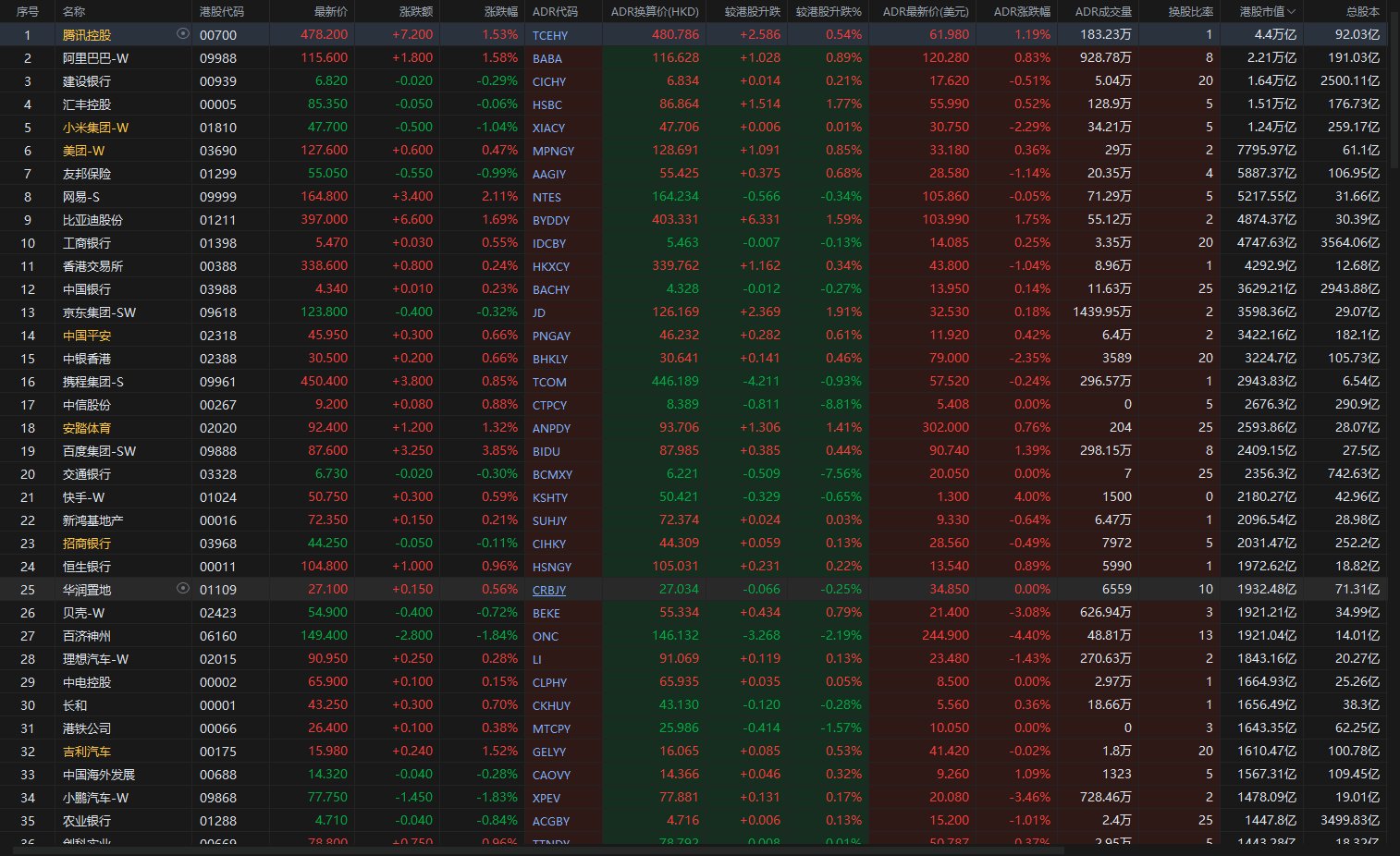Click the ADR volume 1439.95万
This screenshot has width=1400, height=856.
(1102, 312)
